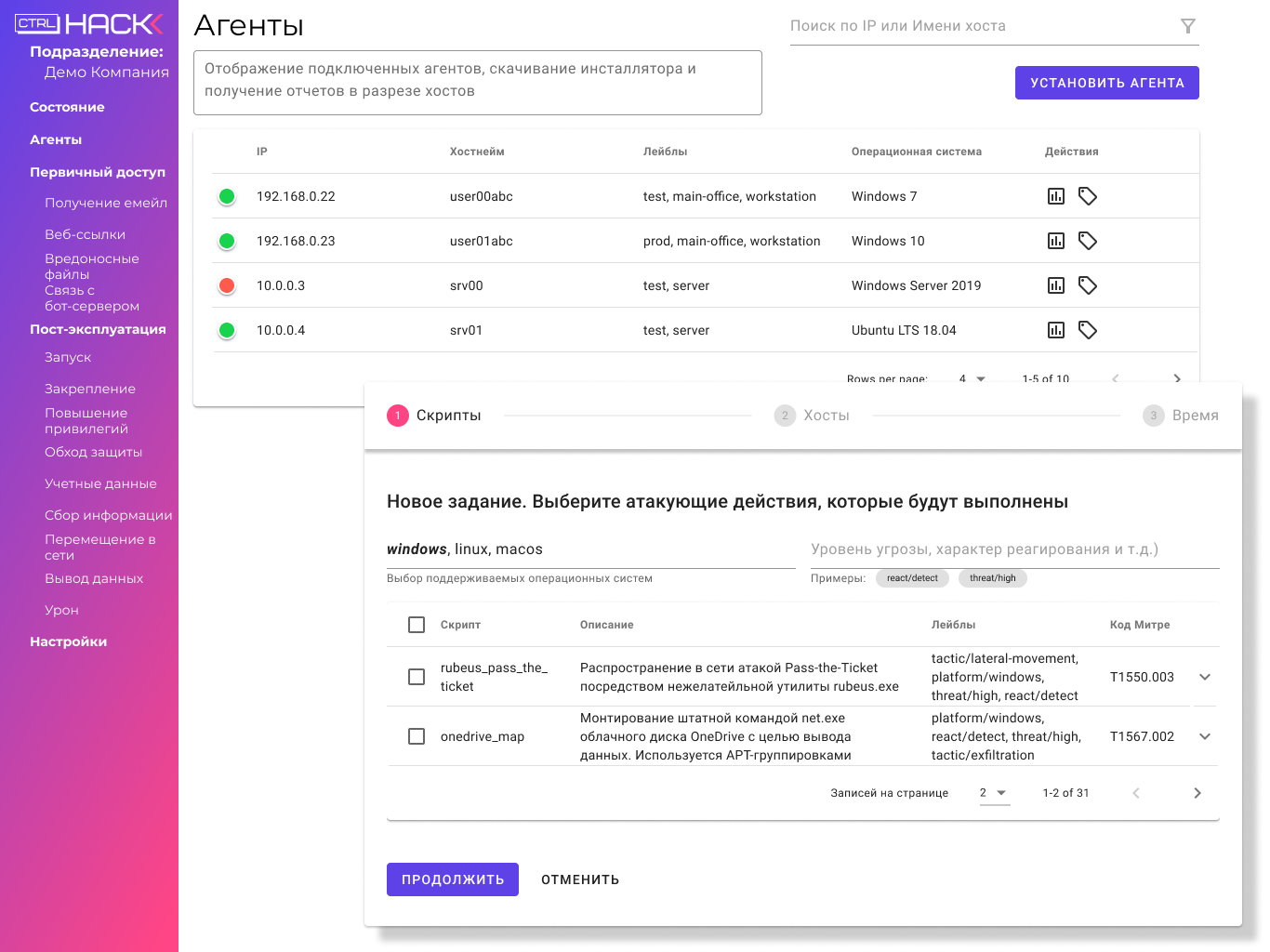The height and width of the screenshot is (952, 1270).
Task: Open the Первичный доступ section
Action: coord(98,172)
